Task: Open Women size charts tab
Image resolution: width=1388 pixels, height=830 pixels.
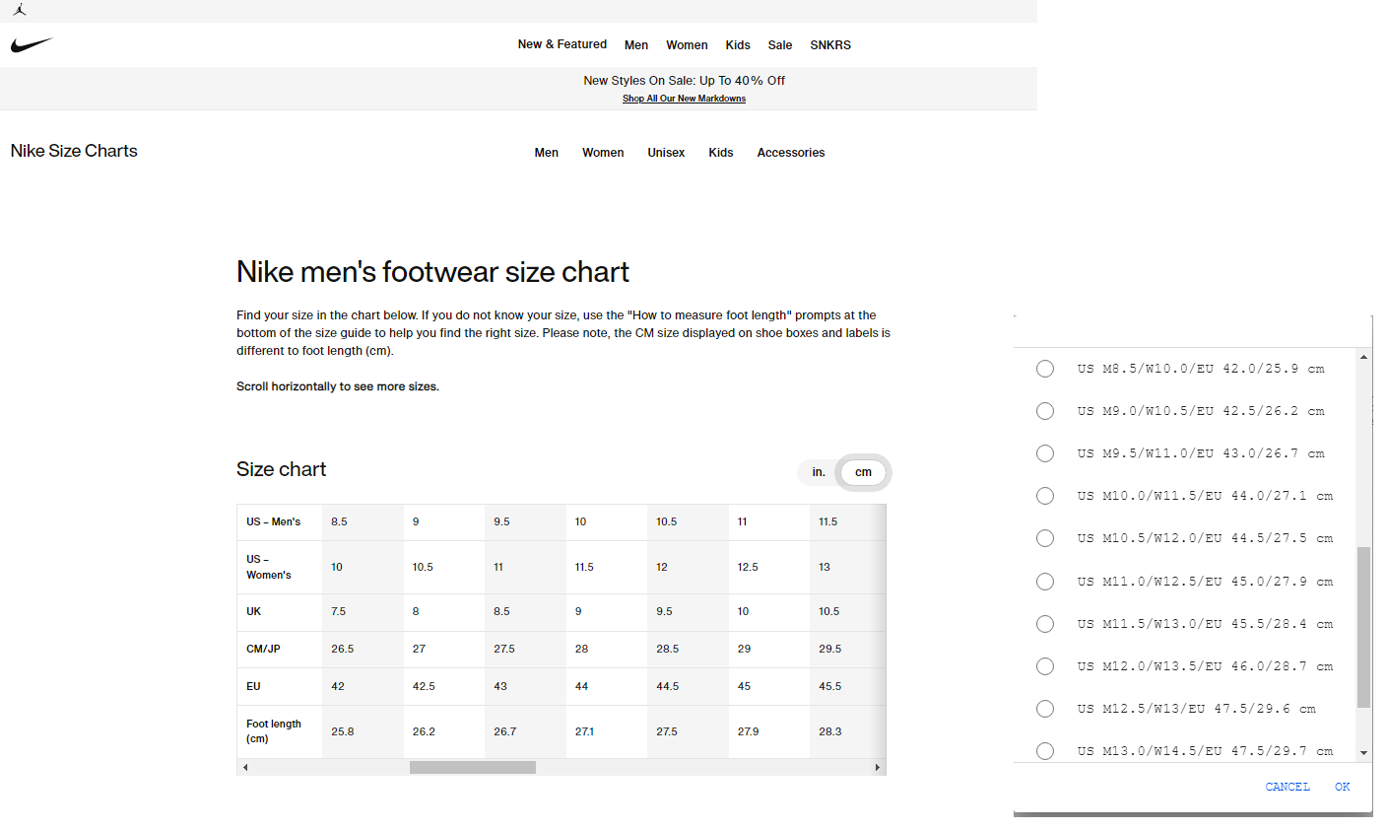Action: [603, 153]
